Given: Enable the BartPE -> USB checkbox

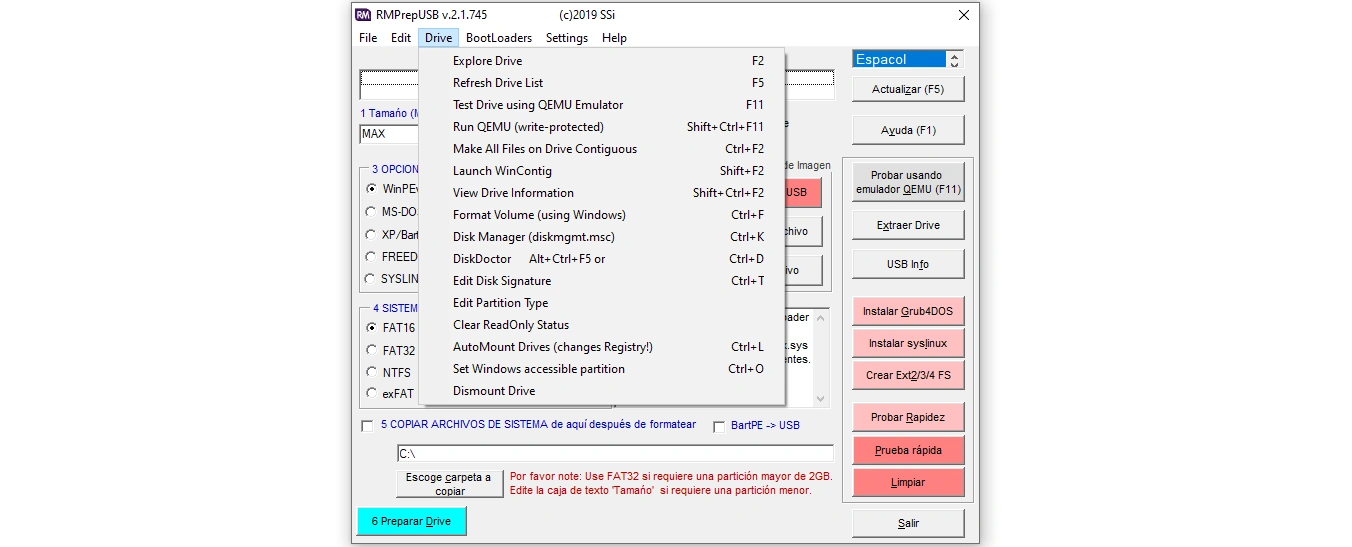Looking at the screenshot, I should click(x=719, y=426).
